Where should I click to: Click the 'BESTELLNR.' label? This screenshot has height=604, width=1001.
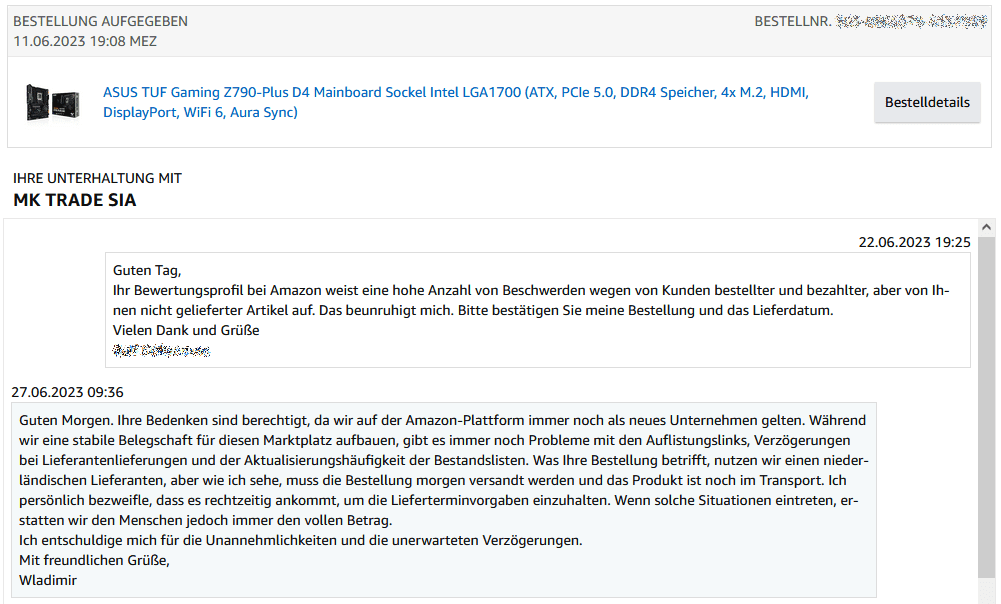tap(793, 22)
